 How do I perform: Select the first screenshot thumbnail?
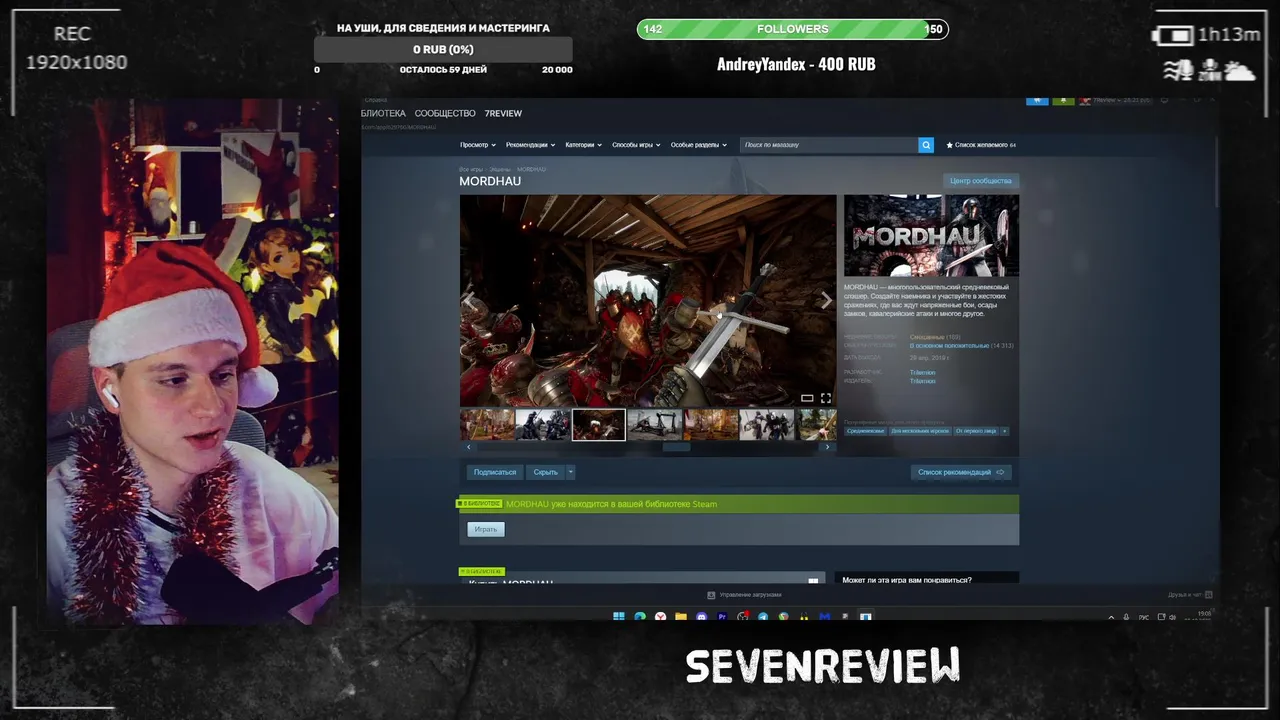point(487,425)
